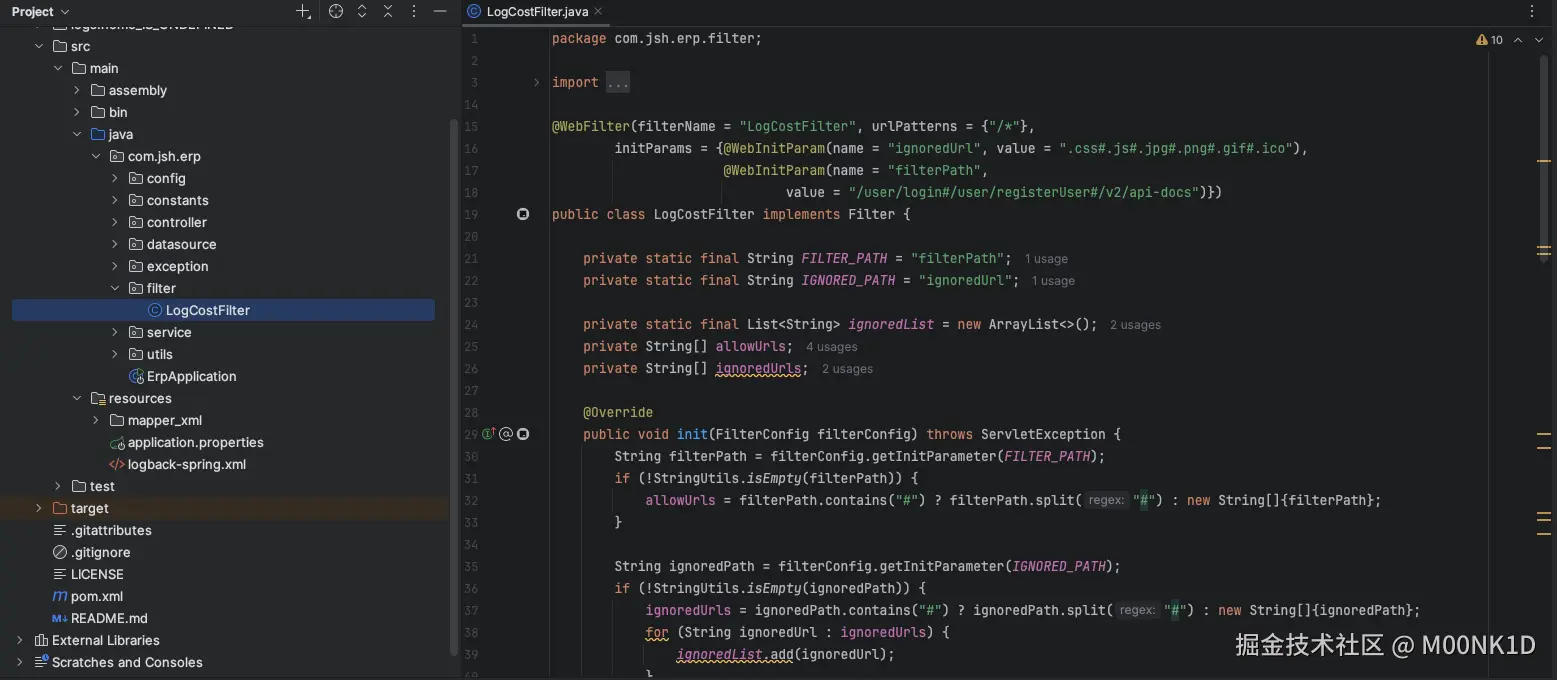The width and height of the screenshot is (1557, 680).
Task: Expand the collapsed import statements fold
Action: coord(618,81)
